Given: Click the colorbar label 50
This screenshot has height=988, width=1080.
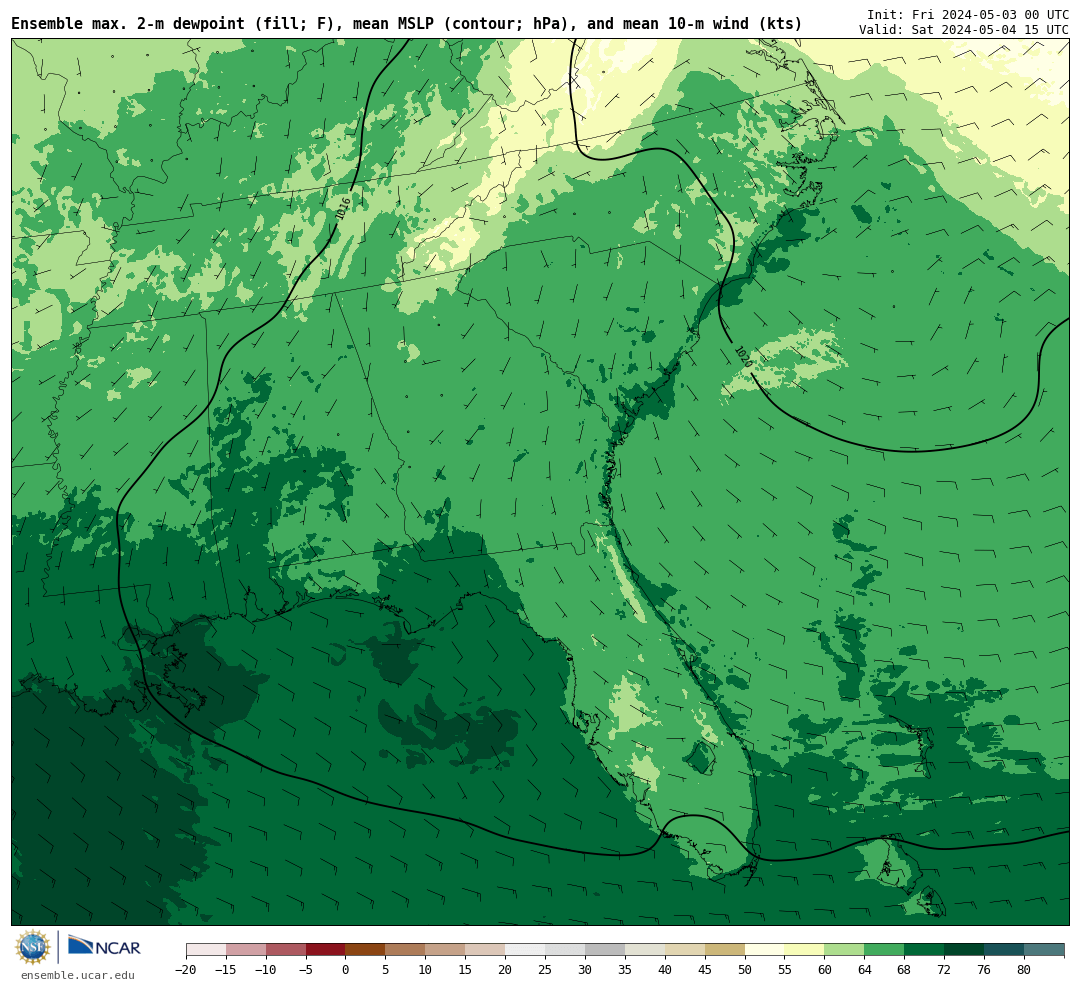Looking at the screenshot, I should click(x=745, y=970).
